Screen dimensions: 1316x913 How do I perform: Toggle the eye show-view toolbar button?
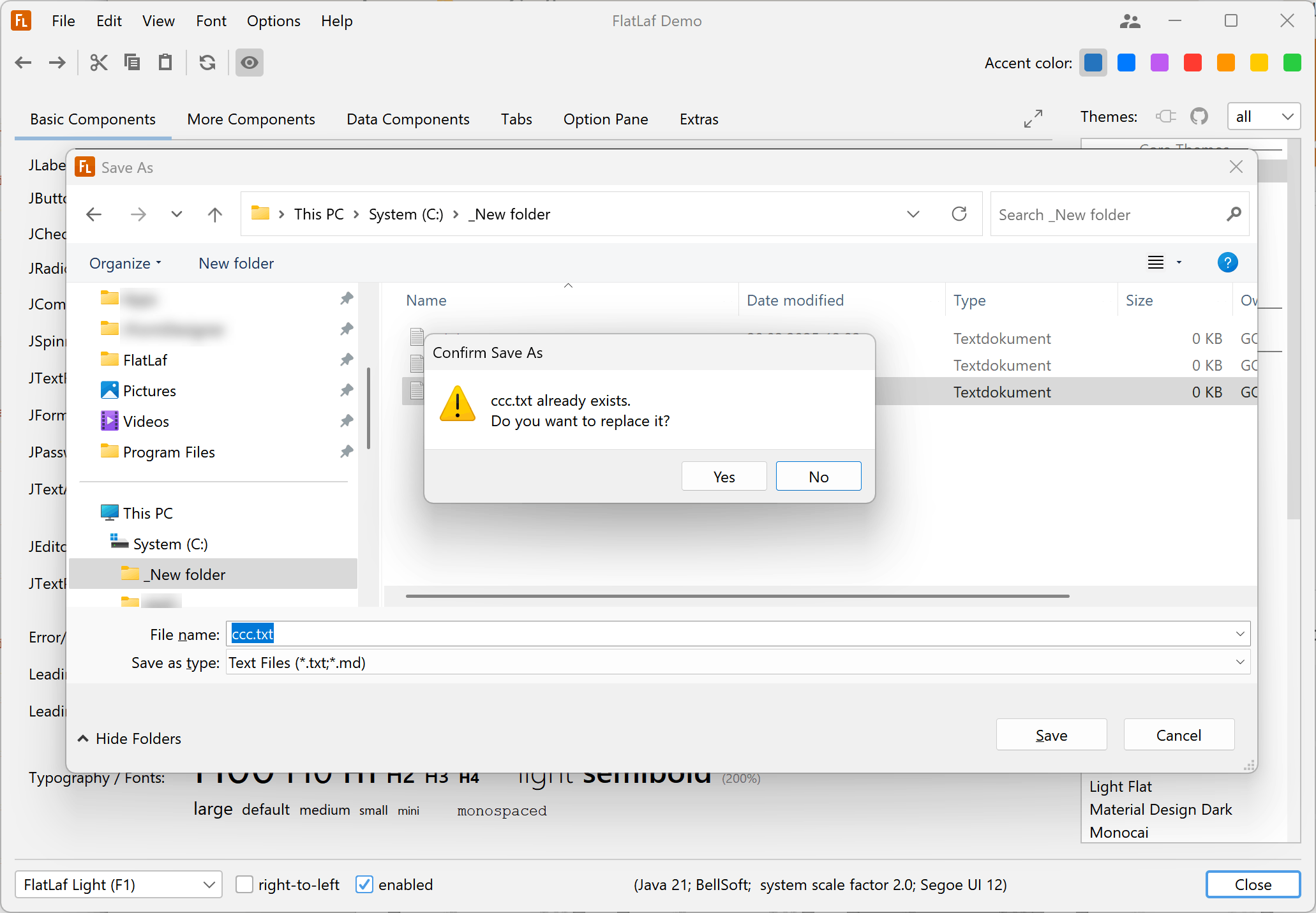[x=250, y=63]
